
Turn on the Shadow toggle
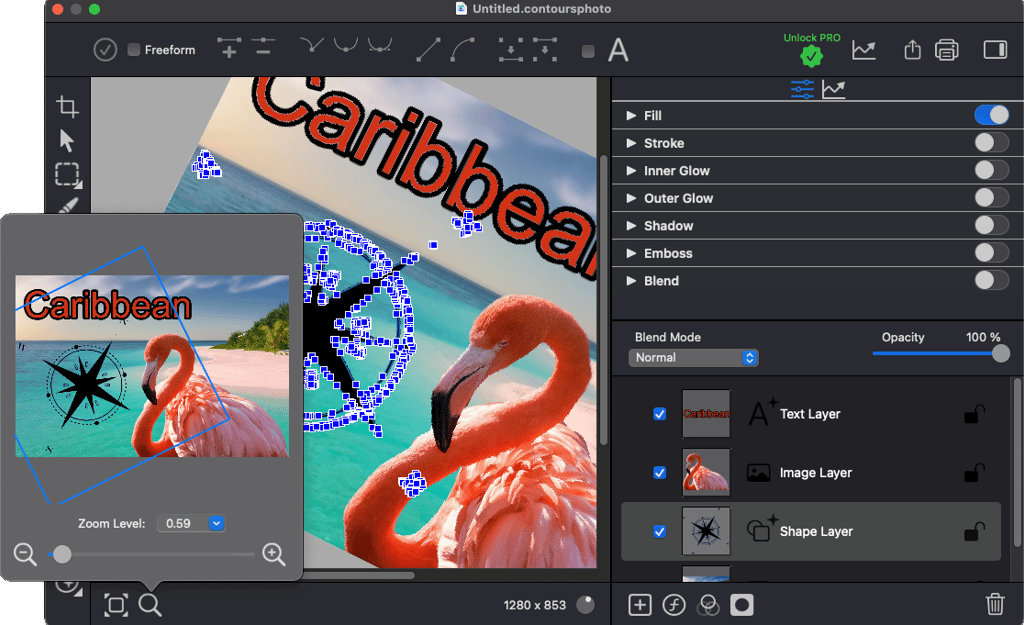(x=991, y=225)
